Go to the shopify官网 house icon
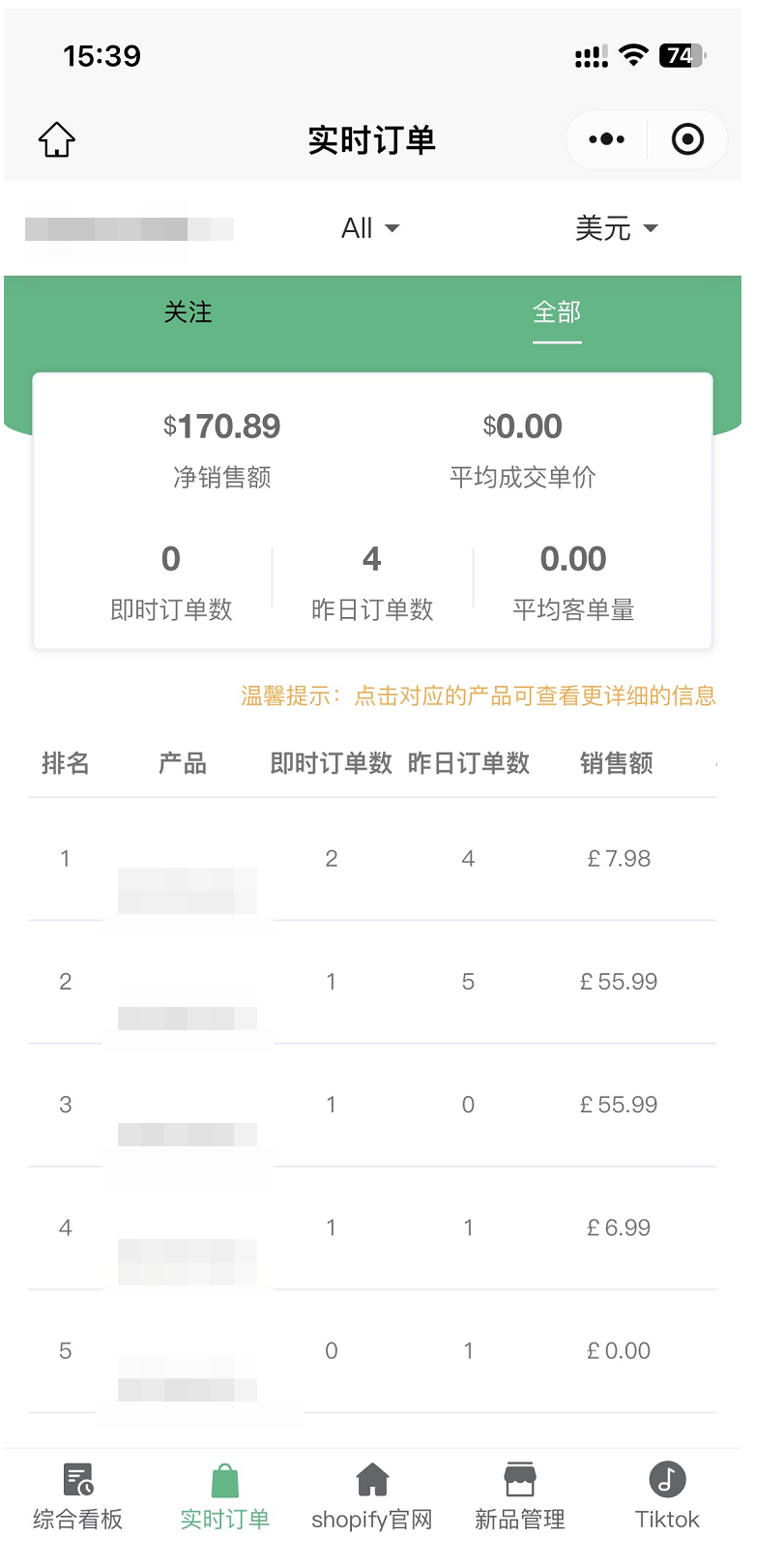 click(x=372, y=1479)
